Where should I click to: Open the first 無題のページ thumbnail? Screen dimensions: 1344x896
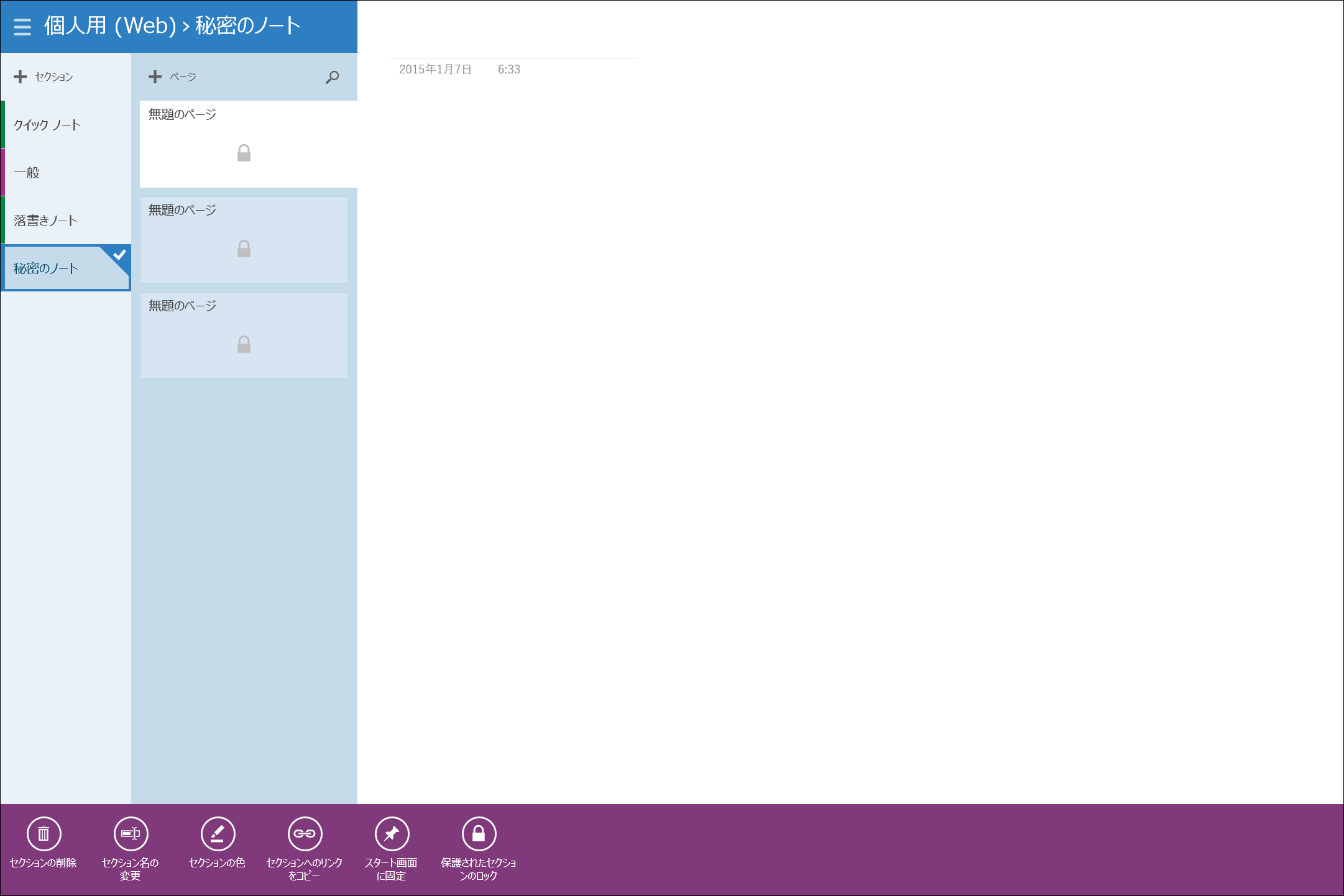point(244,144)
